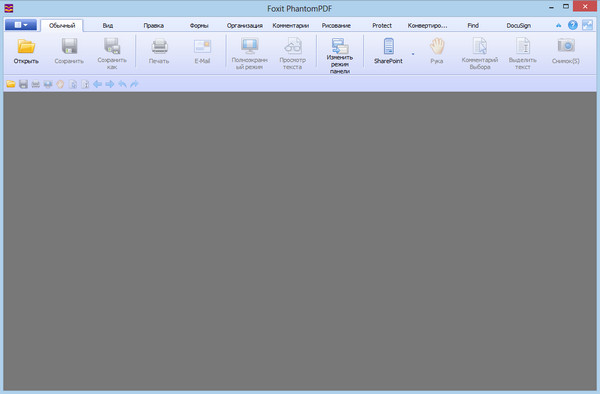
Task: Switch to the Вид tab
Action: coord(108,26)
